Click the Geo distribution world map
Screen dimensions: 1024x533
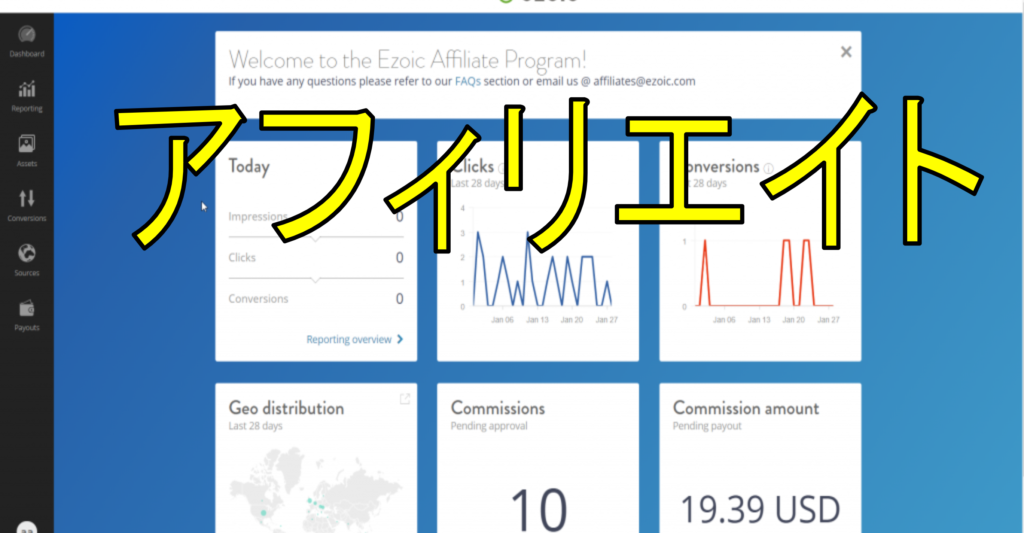pos(315,490)
